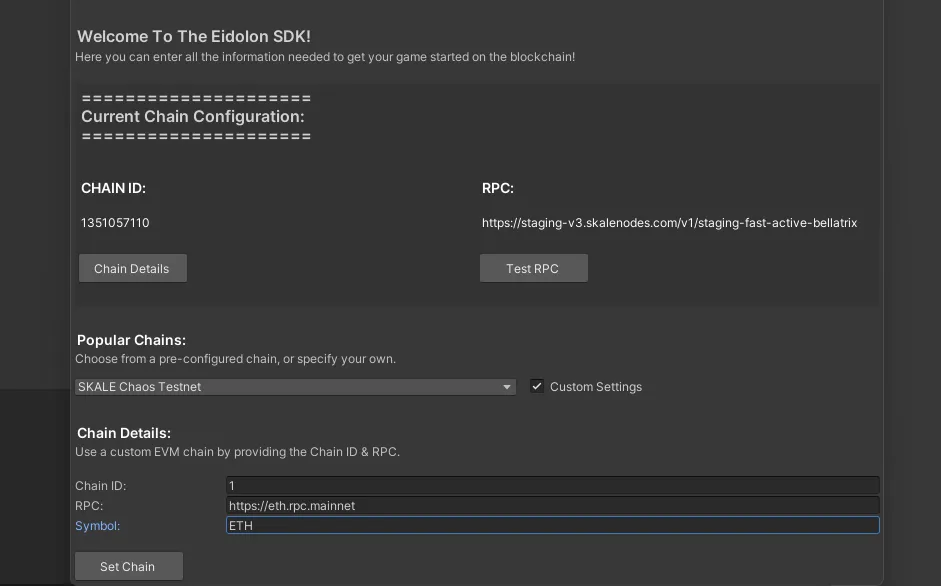The height and width of the screenshot is (586, 941).
Task: Click the RPC field label beside the URL input
Action: pos(89,506)
